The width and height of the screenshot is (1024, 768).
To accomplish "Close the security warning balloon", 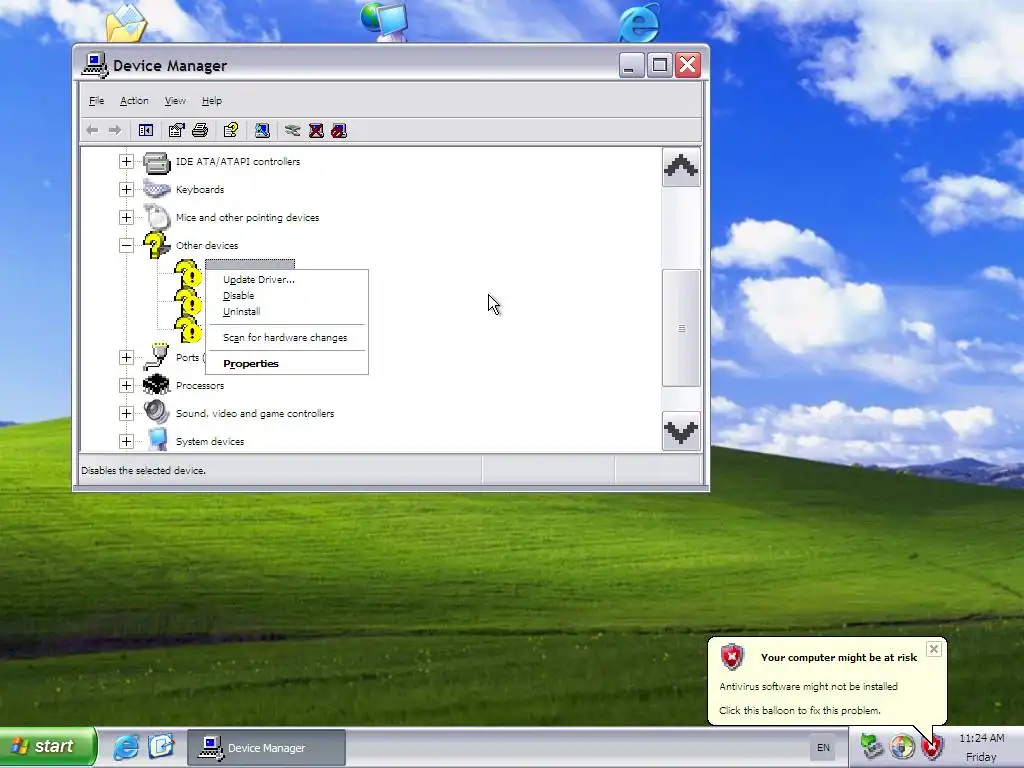I will pos(934,649).
